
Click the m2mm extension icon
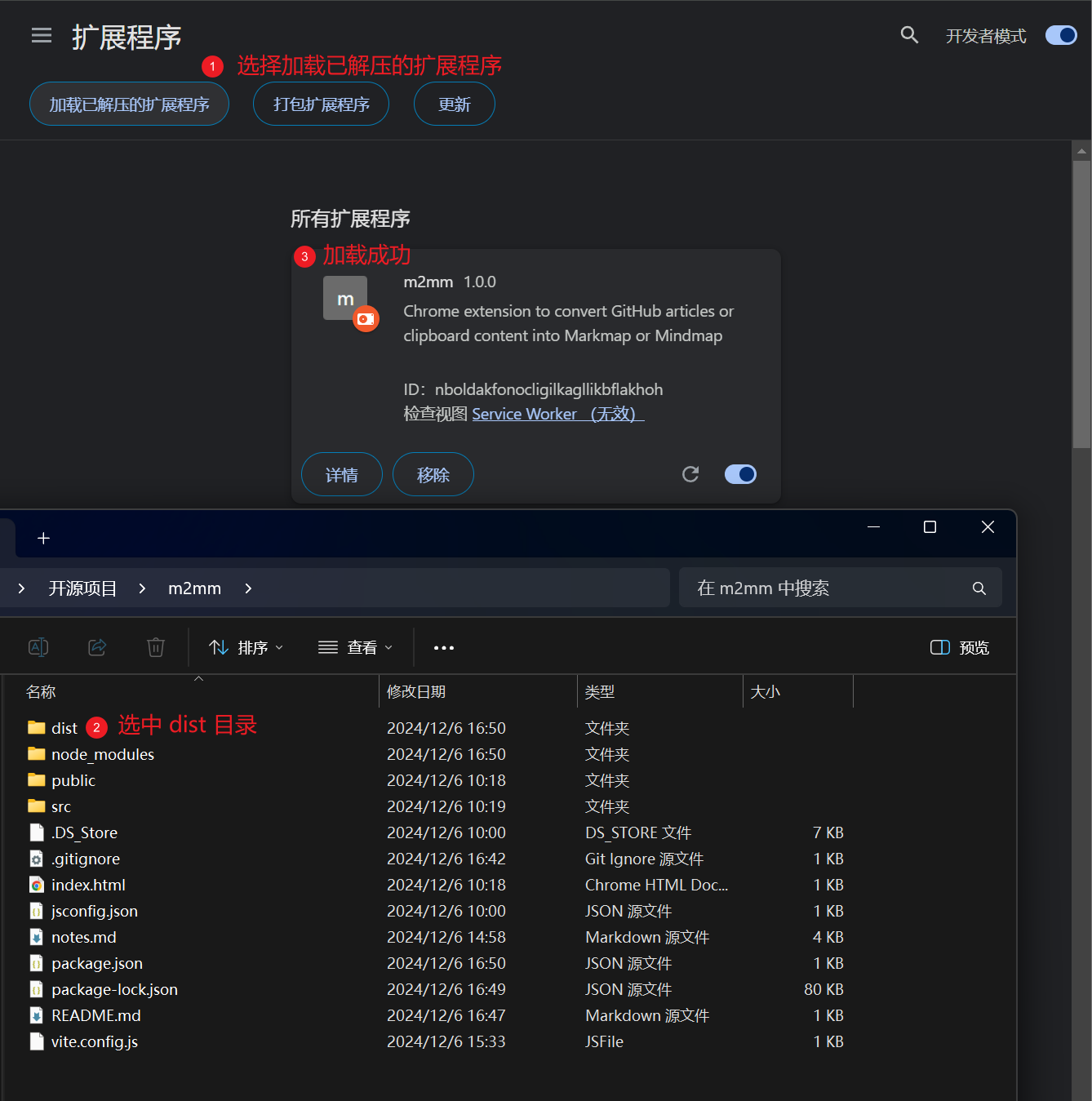pos(345,298)
